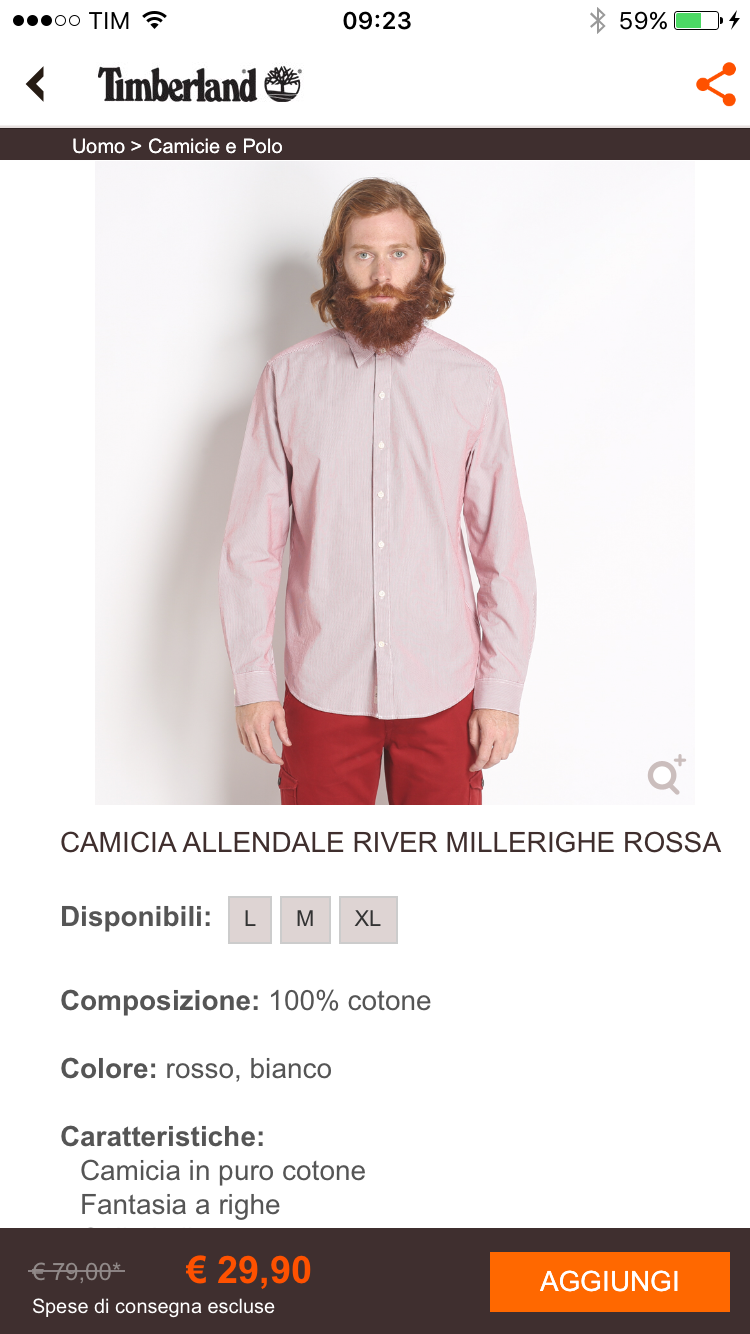Screen dimensions: 750x1334
Task: Tap the € 29,90 sale price
Action: pyautogui.click(x=249, y=1270)
